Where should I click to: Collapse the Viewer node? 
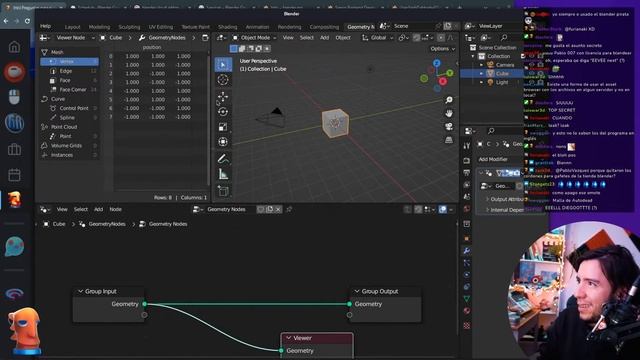pyautogui.click(x=289, y=338)
